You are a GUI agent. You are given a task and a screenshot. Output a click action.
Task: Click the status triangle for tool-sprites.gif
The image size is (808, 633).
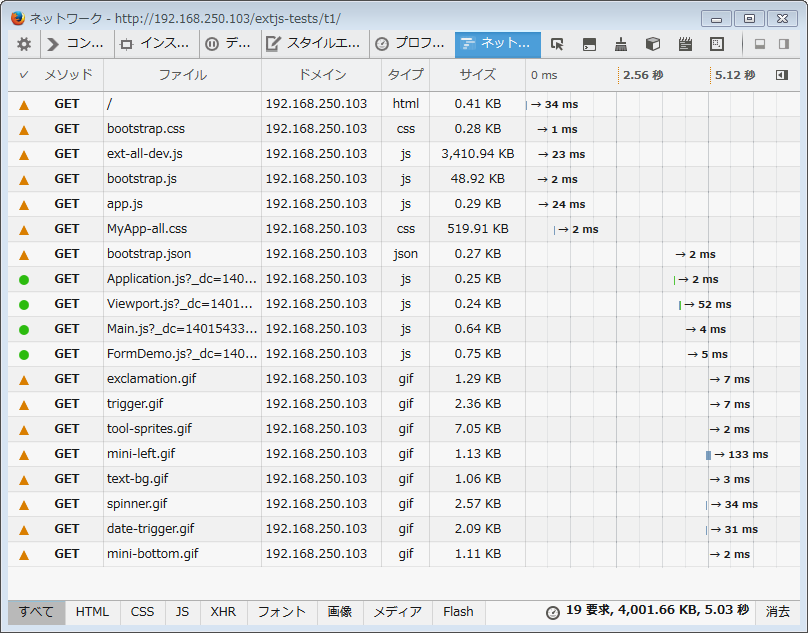pos(24,430)
